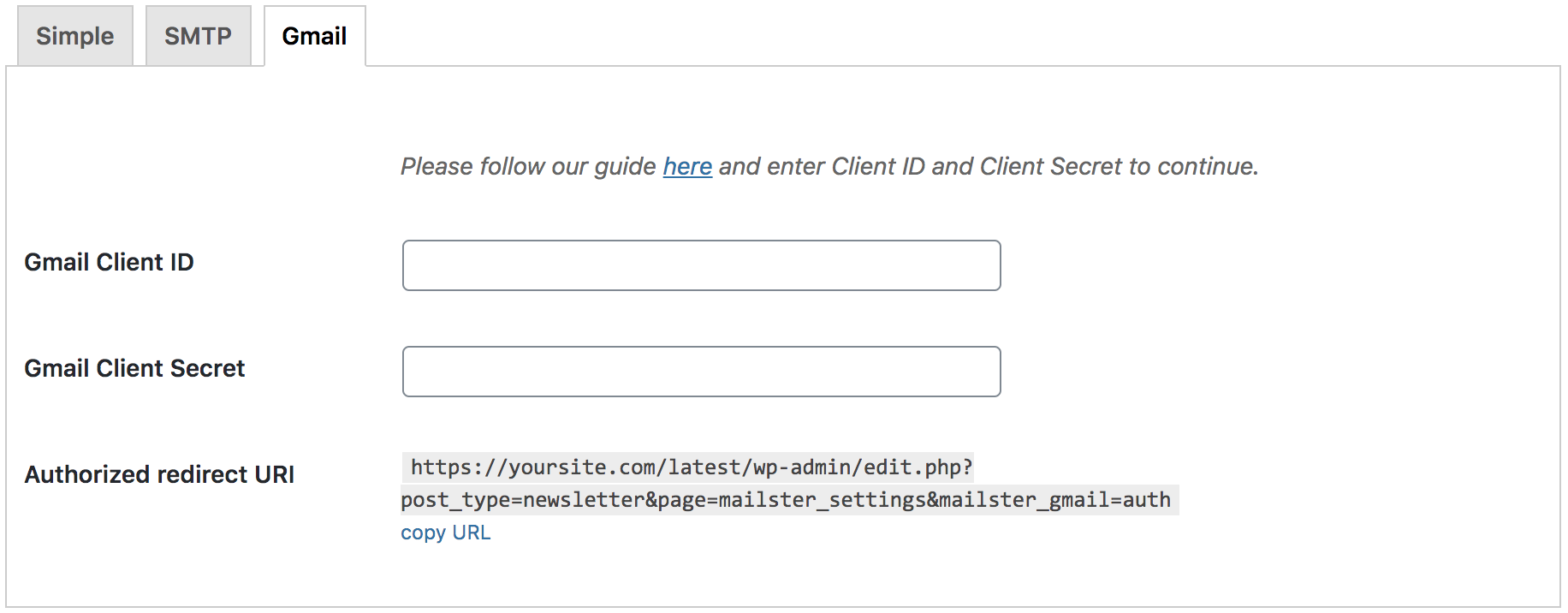Click the "Gmail Client Secret" label
The image size is (1568, 613).
tap(134, 368)
